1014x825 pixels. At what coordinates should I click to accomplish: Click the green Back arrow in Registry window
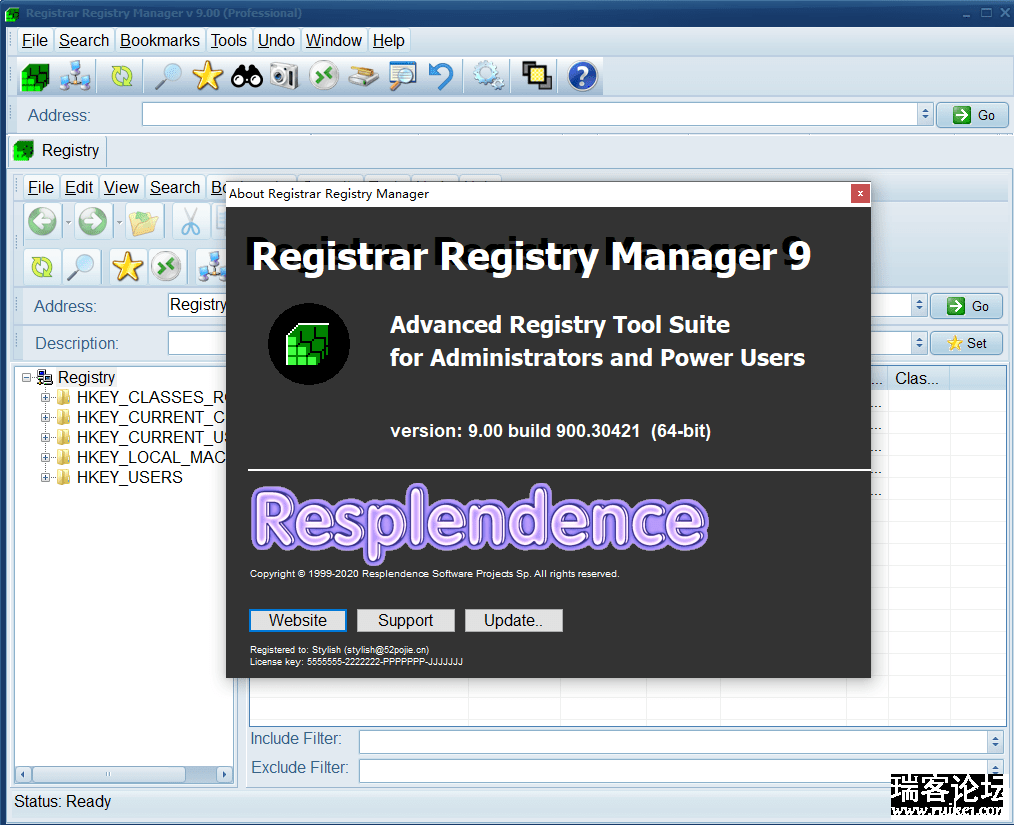(43, 222)
